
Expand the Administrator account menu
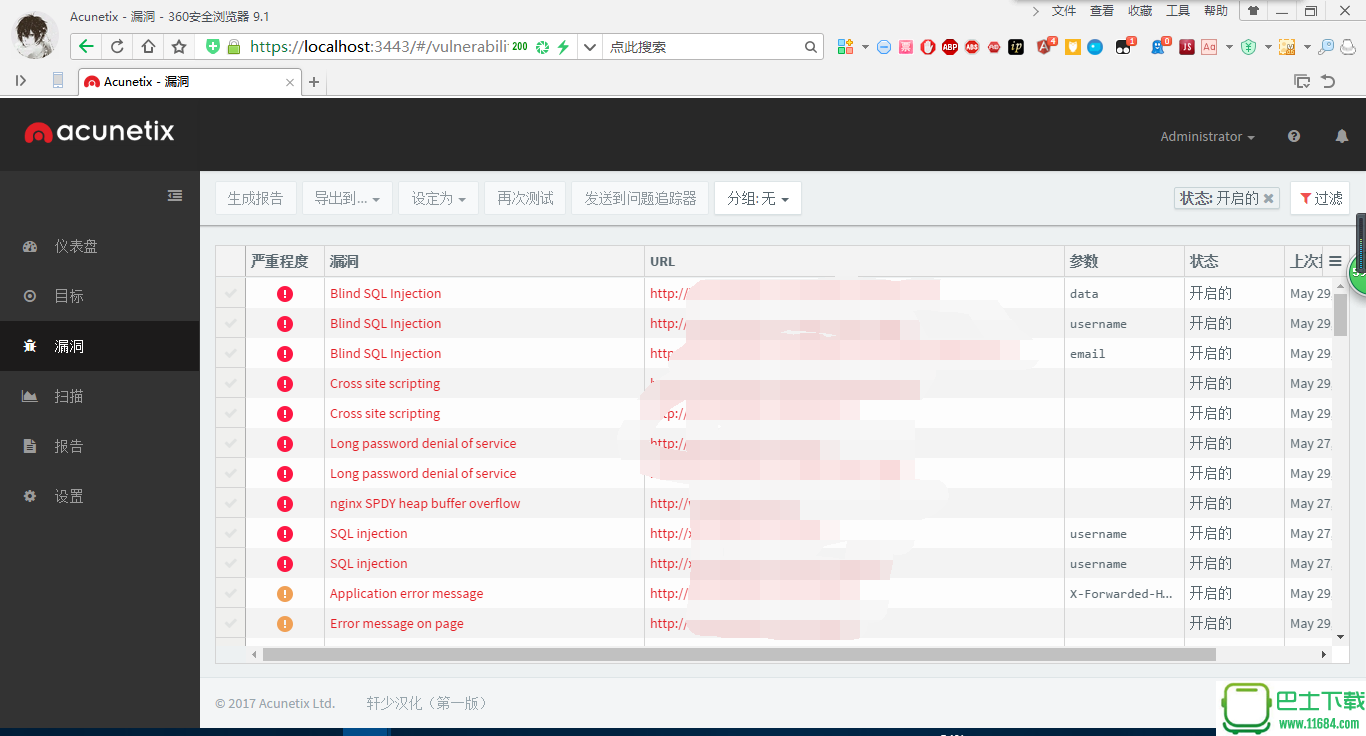1207,136
